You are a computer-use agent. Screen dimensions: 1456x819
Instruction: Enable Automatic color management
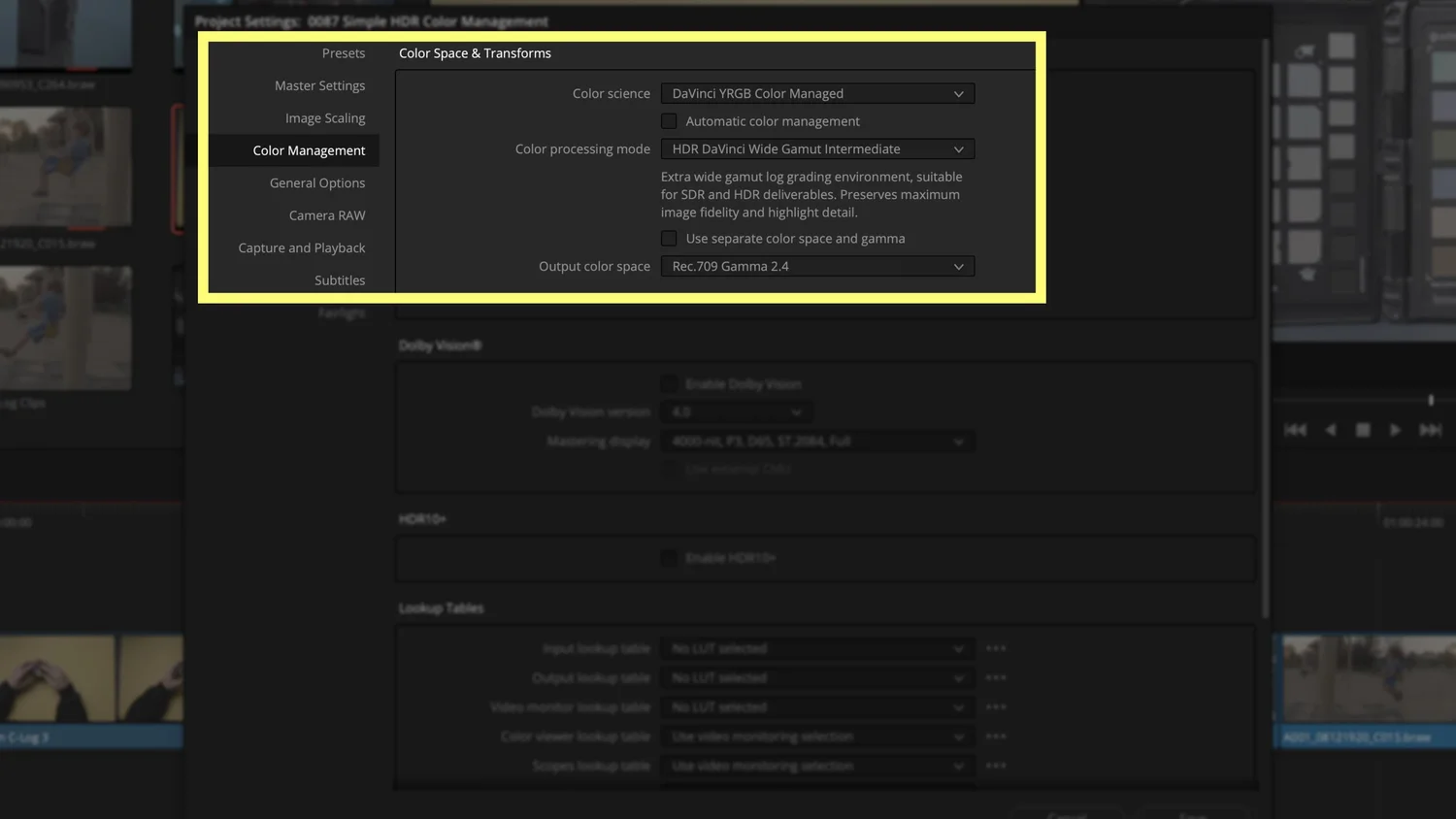pyautogui.click(x=669, y=120)
